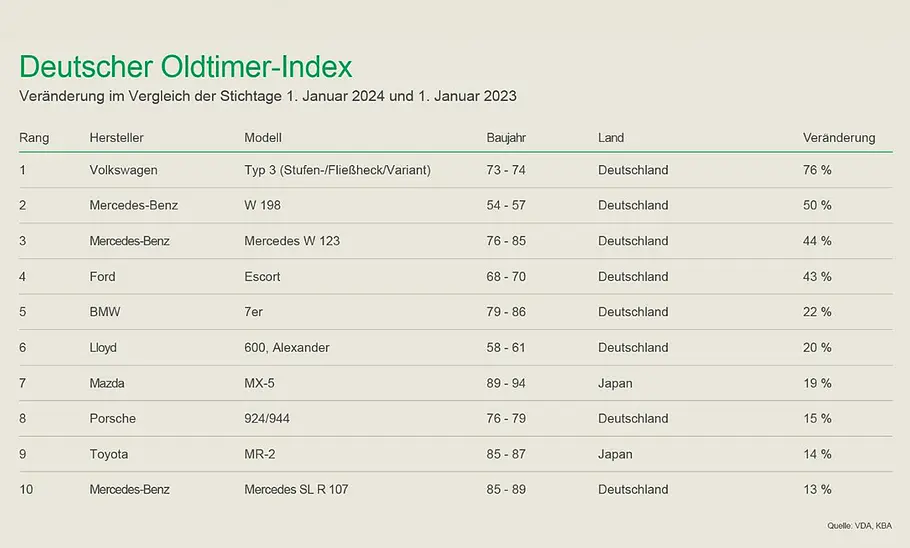This screenshot has height=548, width=910.
Task: Select the Mercedes-Benz cell in rank 2 row
Action: [133, 206]
